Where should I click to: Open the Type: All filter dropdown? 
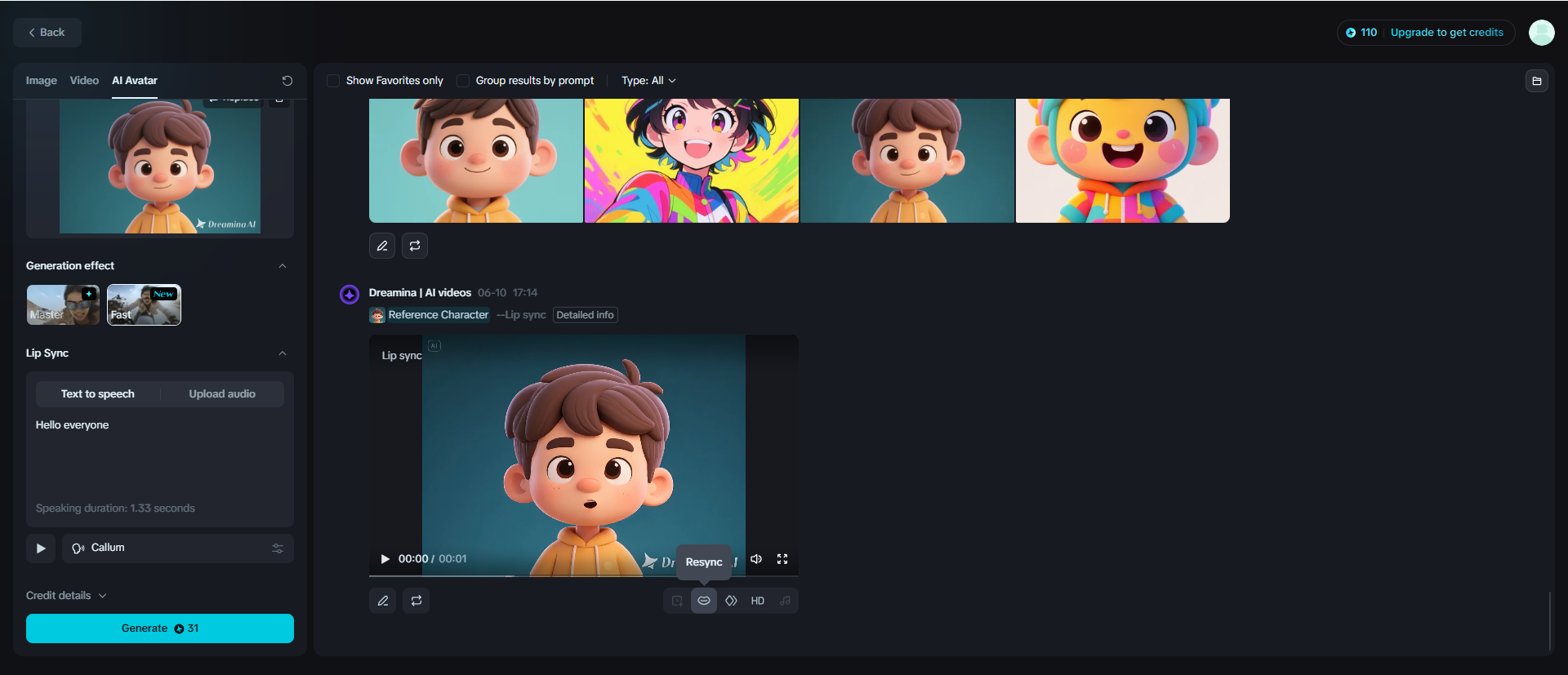click(x=648, y=81)
